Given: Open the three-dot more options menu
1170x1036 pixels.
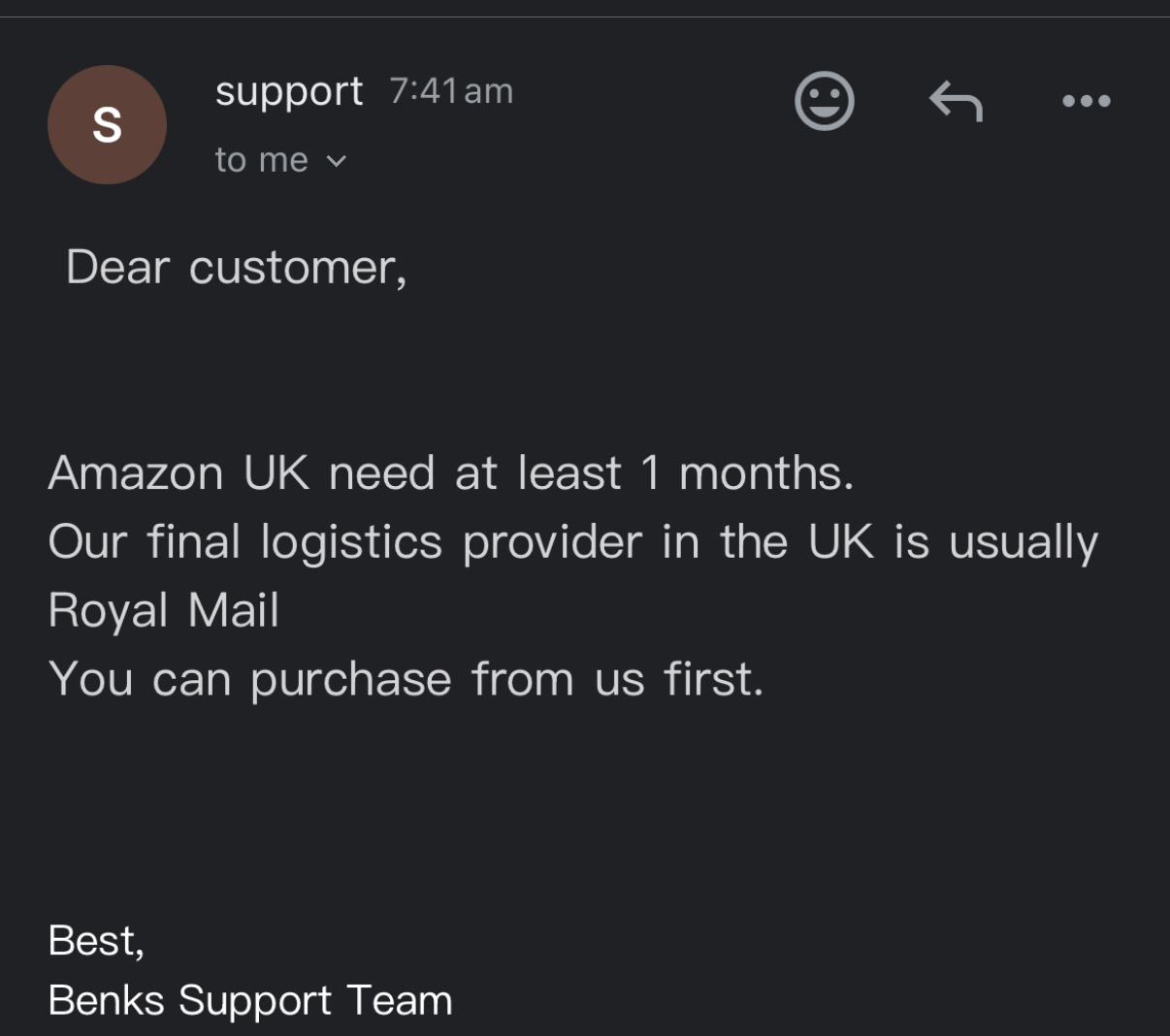Looking at the screenshot, I should coord(1086,101).
